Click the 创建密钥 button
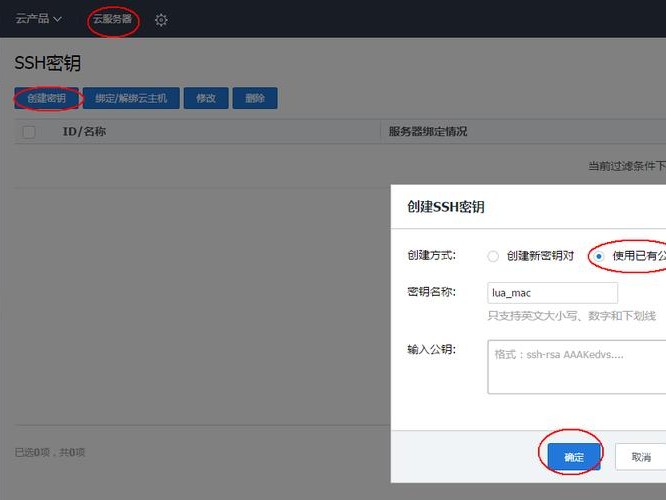Screen dimensions: 666x500 coord(46,98)
